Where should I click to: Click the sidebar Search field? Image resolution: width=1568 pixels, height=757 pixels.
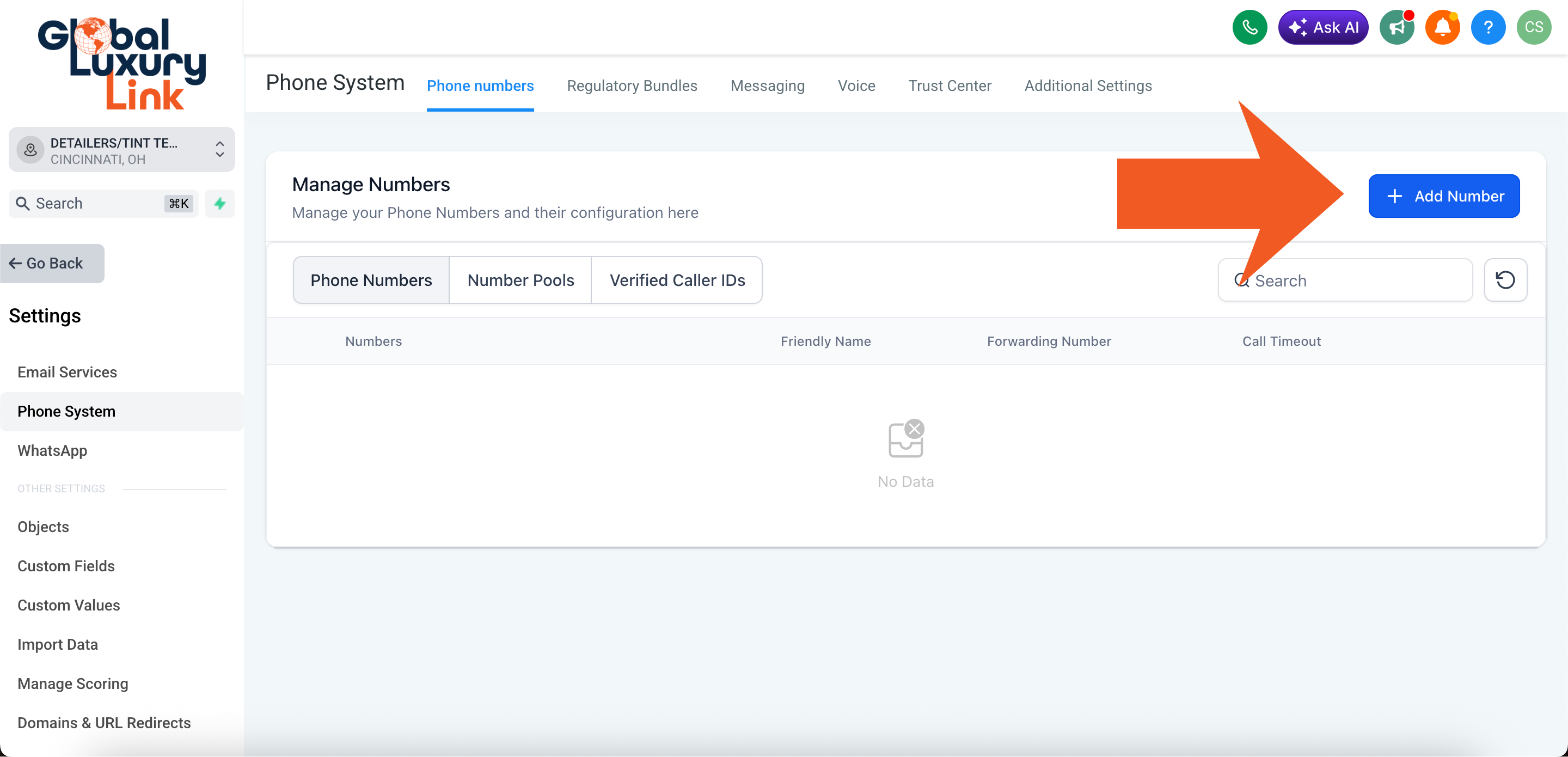click(x=103, y=203)
